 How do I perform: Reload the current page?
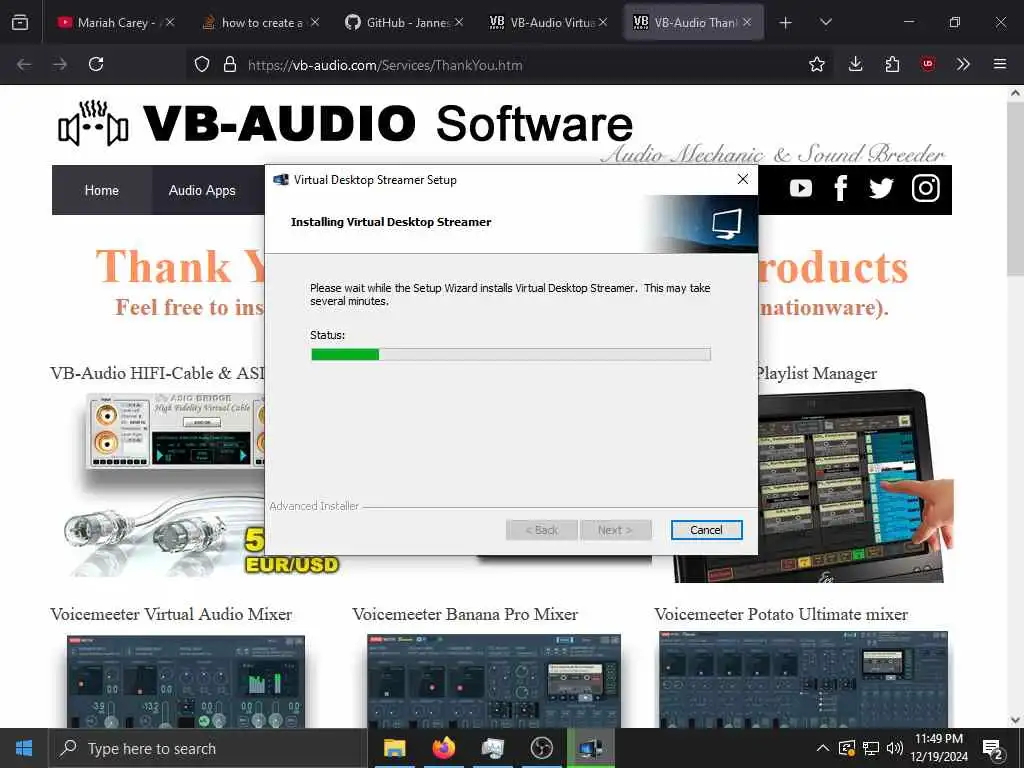tap(96, 65)
